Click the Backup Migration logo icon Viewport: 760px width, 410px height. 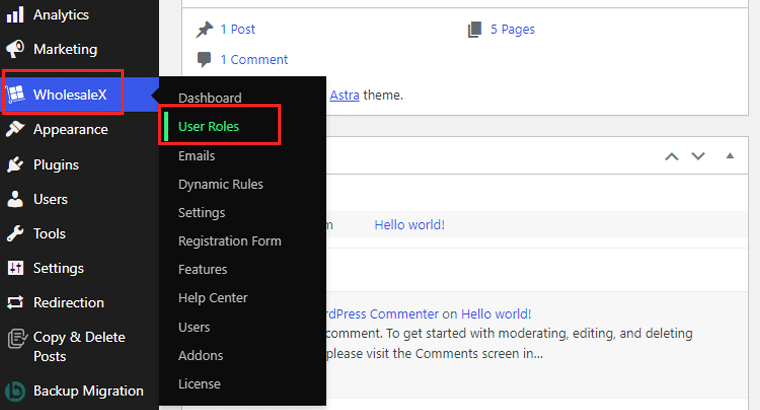[x=15, y=391]
